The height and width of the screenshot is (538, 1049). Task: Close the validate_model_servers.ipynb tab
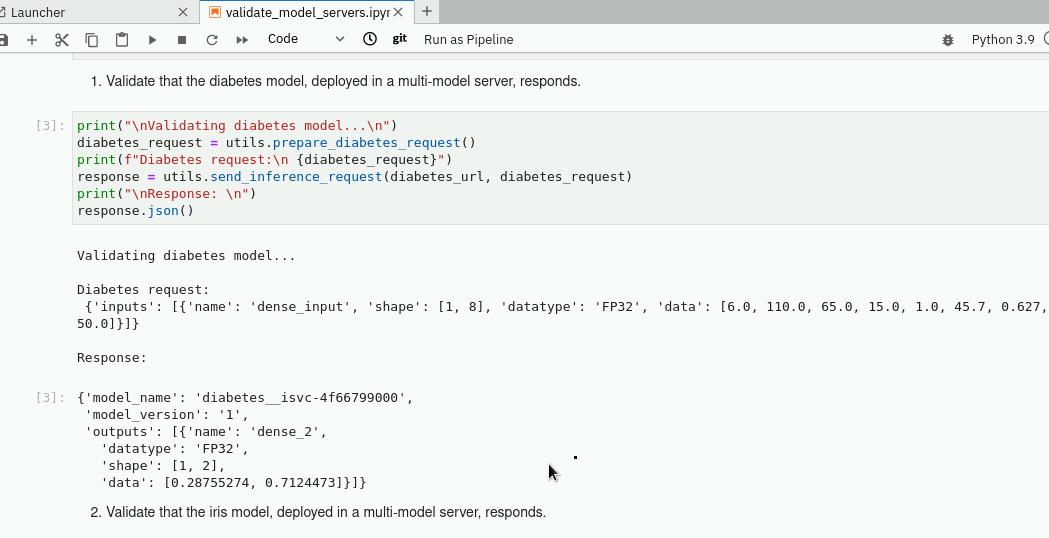399,12
